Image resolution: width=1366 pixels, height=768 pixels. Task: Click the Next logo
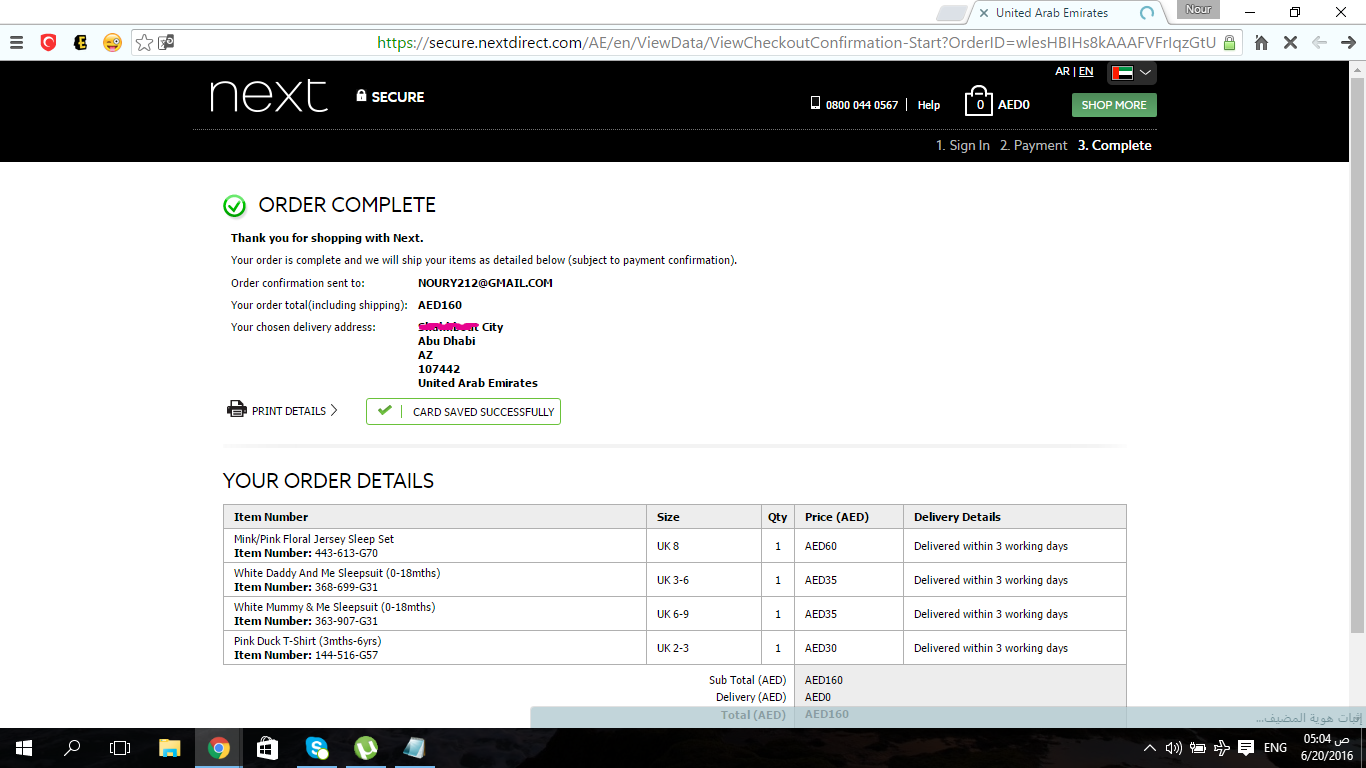tap(268, 96)
